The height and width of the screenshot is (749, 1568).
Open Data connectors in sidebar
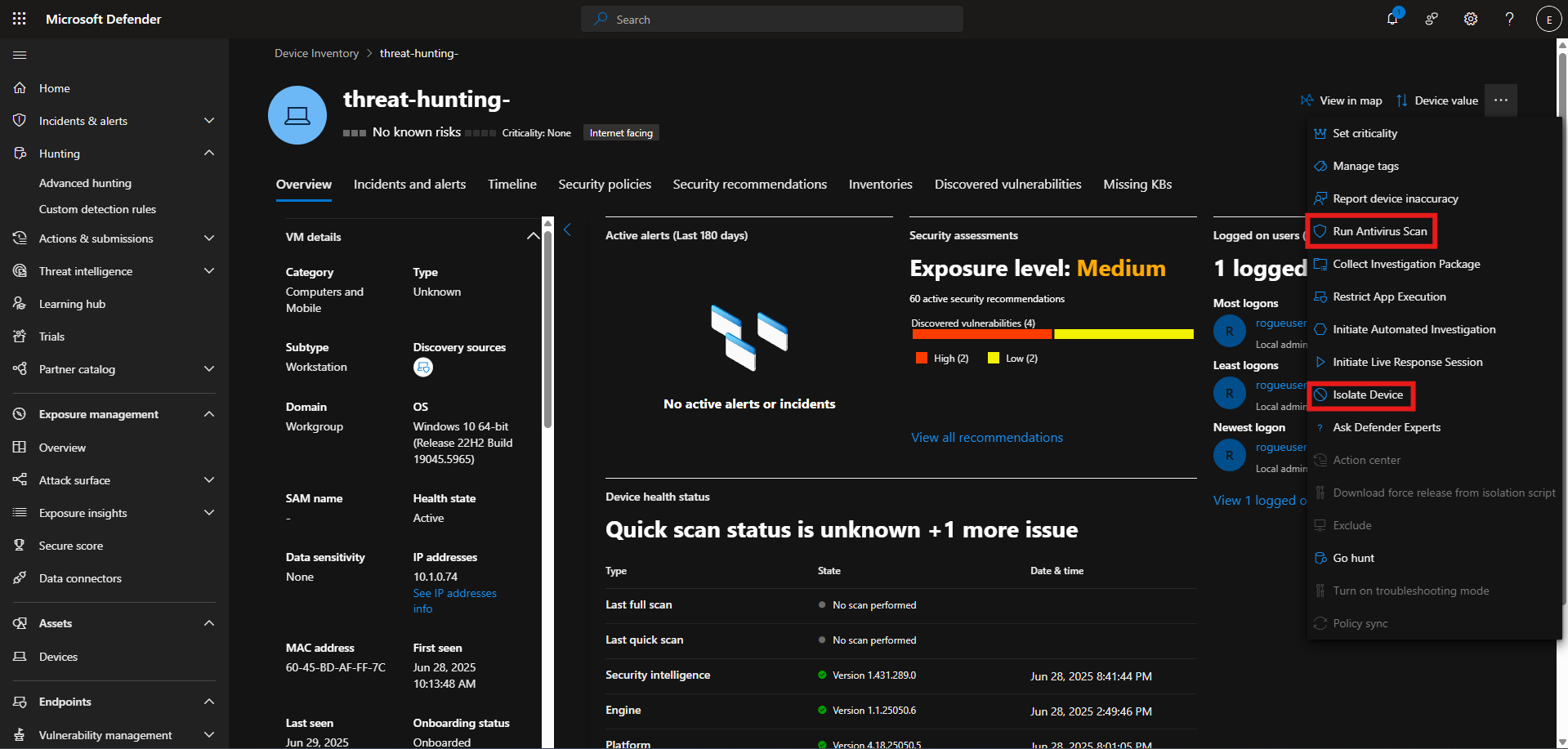(x=80, y=578)
